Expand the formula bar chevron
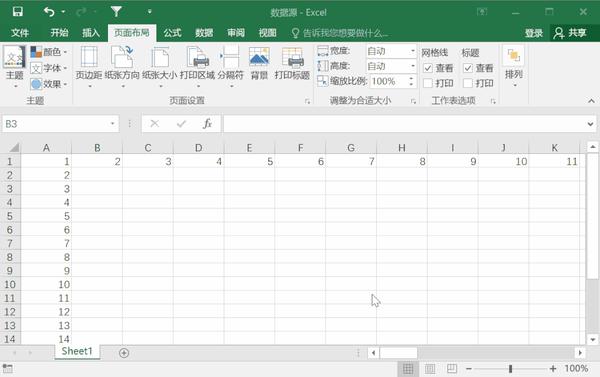Screen dimensions: 600x377 tap(590, 124)
